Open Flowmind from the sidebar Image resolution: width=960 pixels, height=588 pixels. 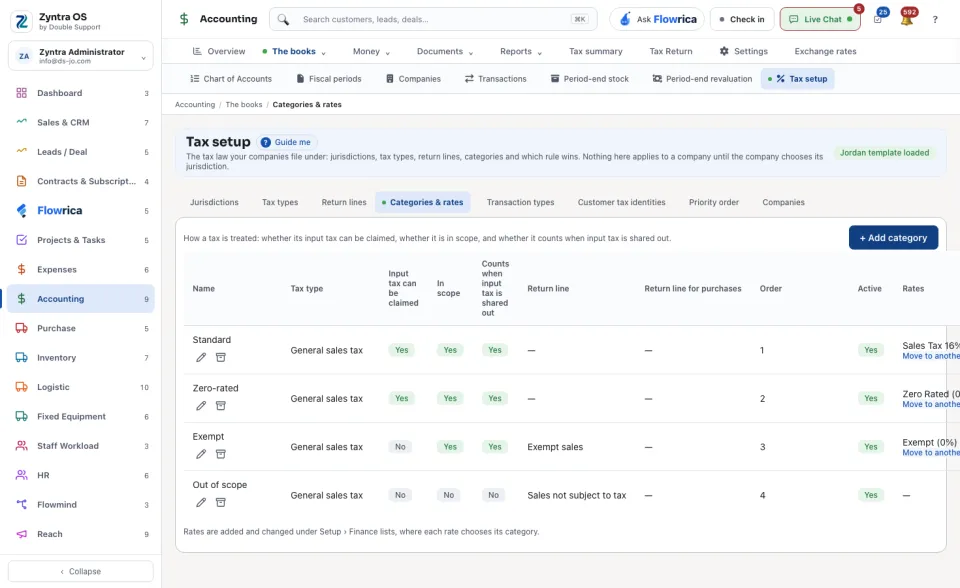click(81, 505)
